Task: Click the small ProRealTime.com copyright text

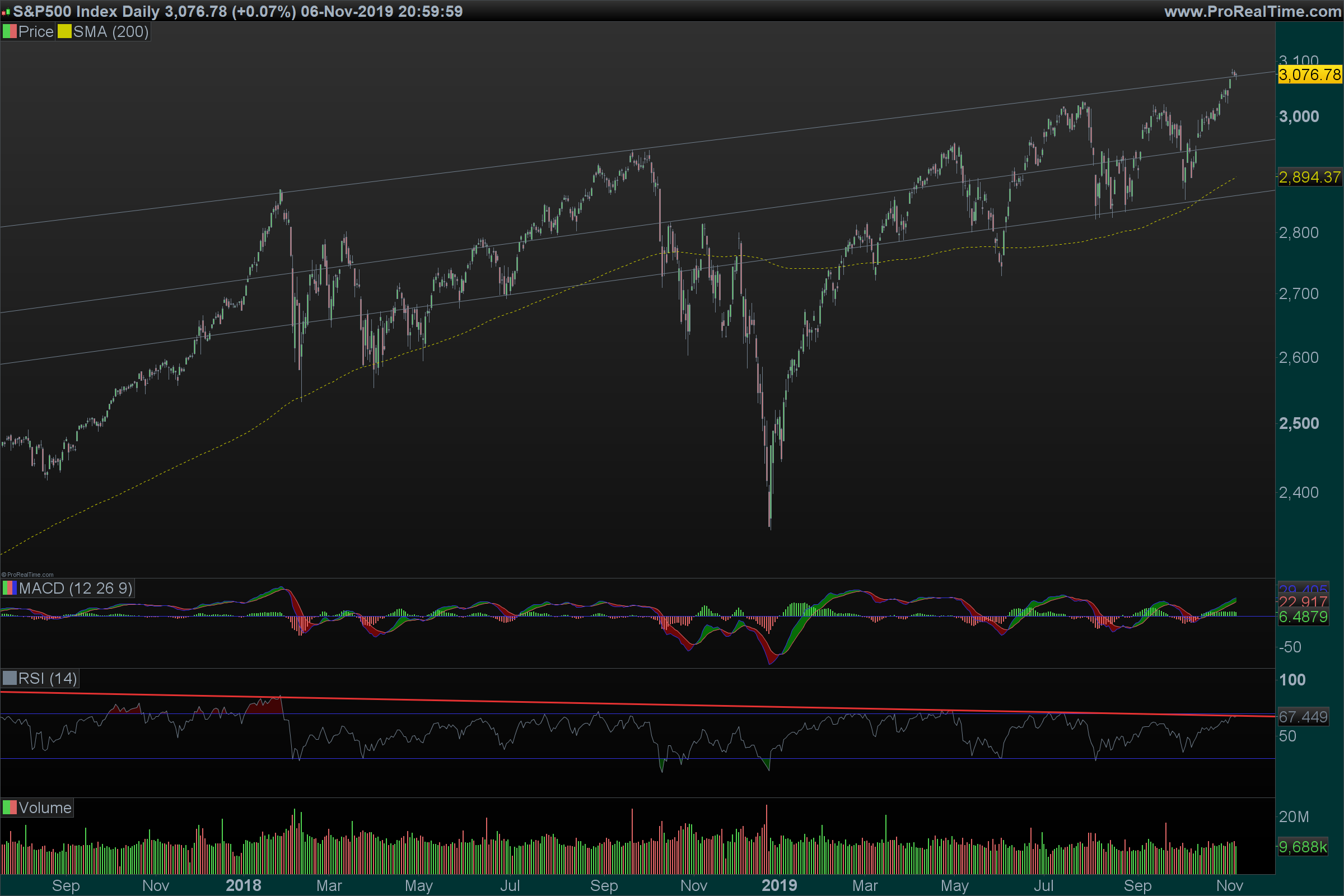Action: (27, 575)
